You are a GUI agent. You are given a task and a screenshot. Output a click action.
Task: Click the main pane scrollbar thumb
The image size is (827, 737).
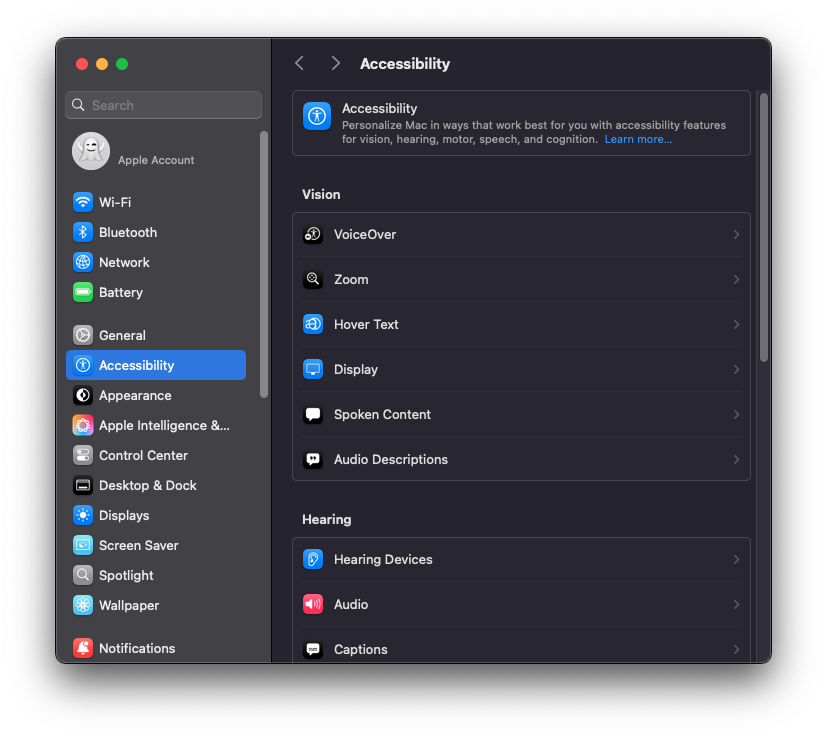764,227
